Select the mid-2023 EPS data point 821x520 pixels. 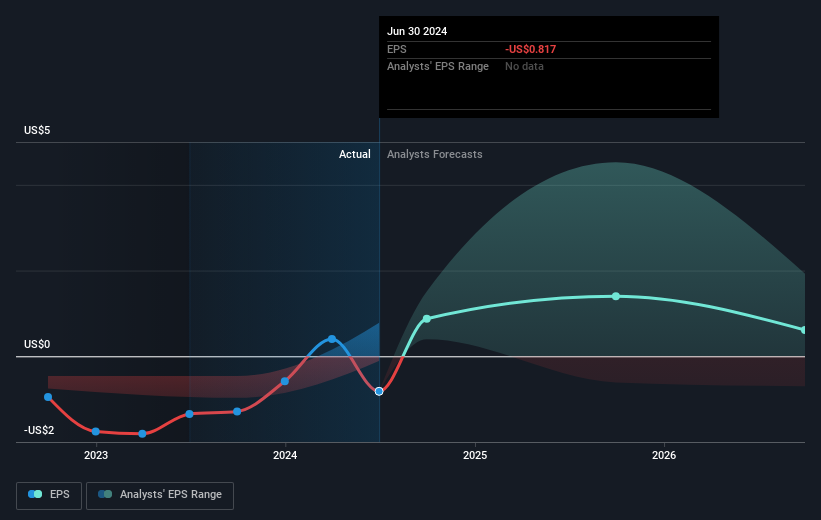(x=190, y=414)
